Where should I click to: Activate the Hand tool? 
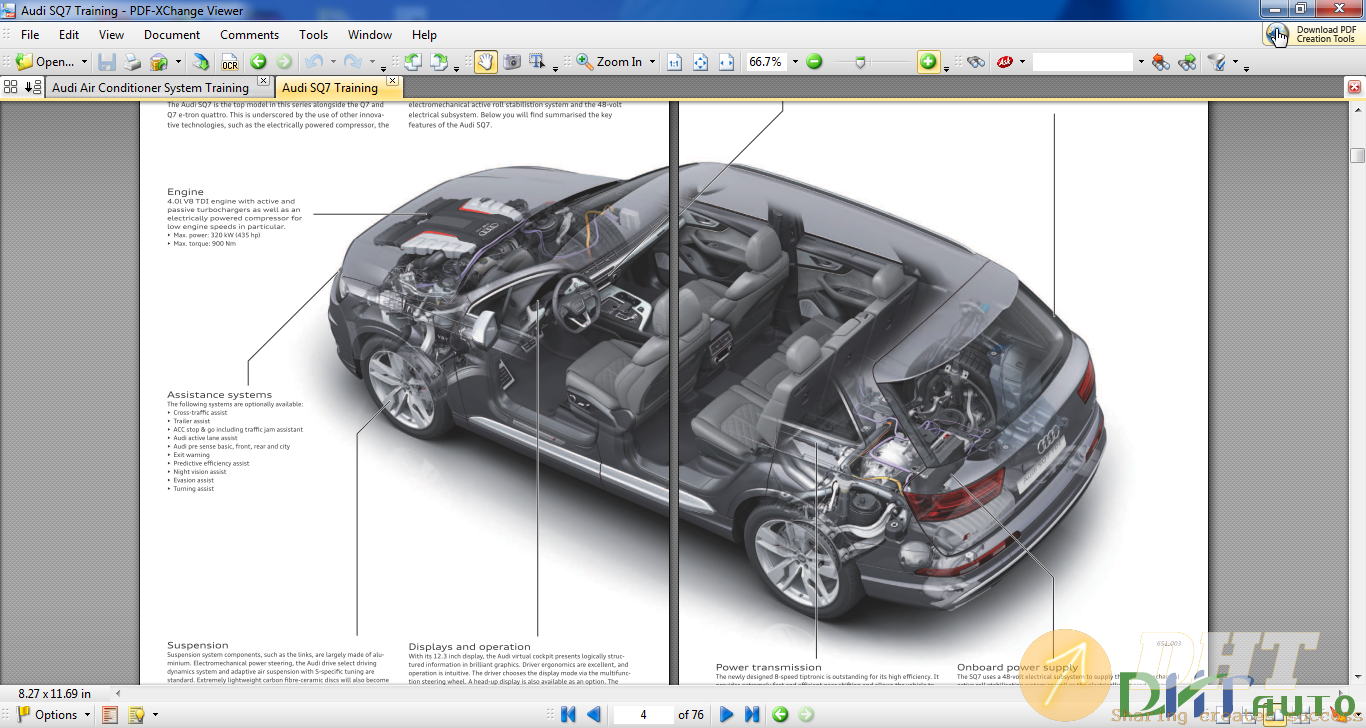coord(485,62)
